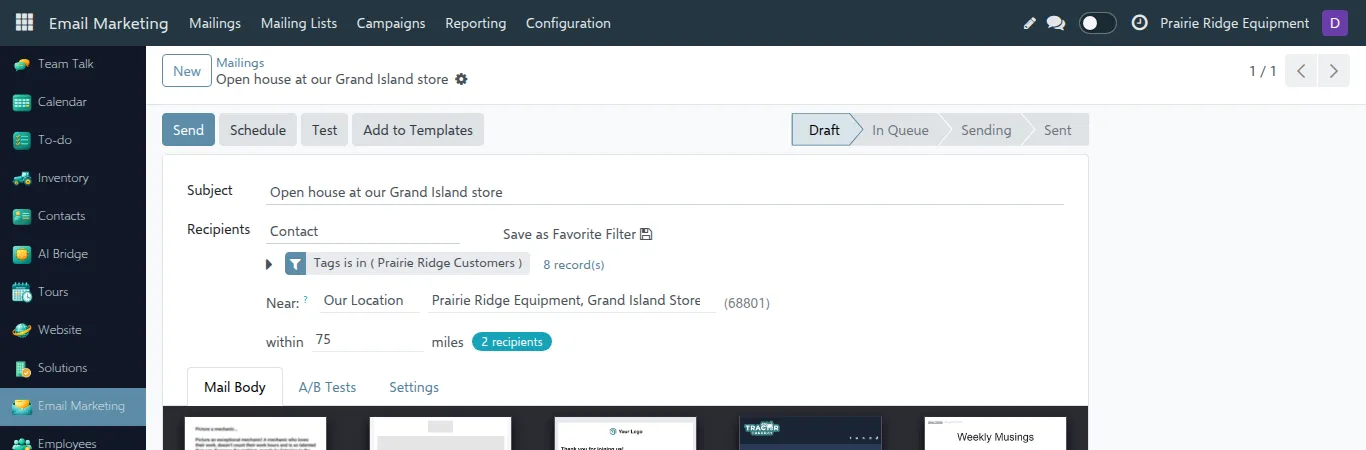Click the 2 recipients badge
This screenshot has height=450, width=1366.
[x=512, y=342]
